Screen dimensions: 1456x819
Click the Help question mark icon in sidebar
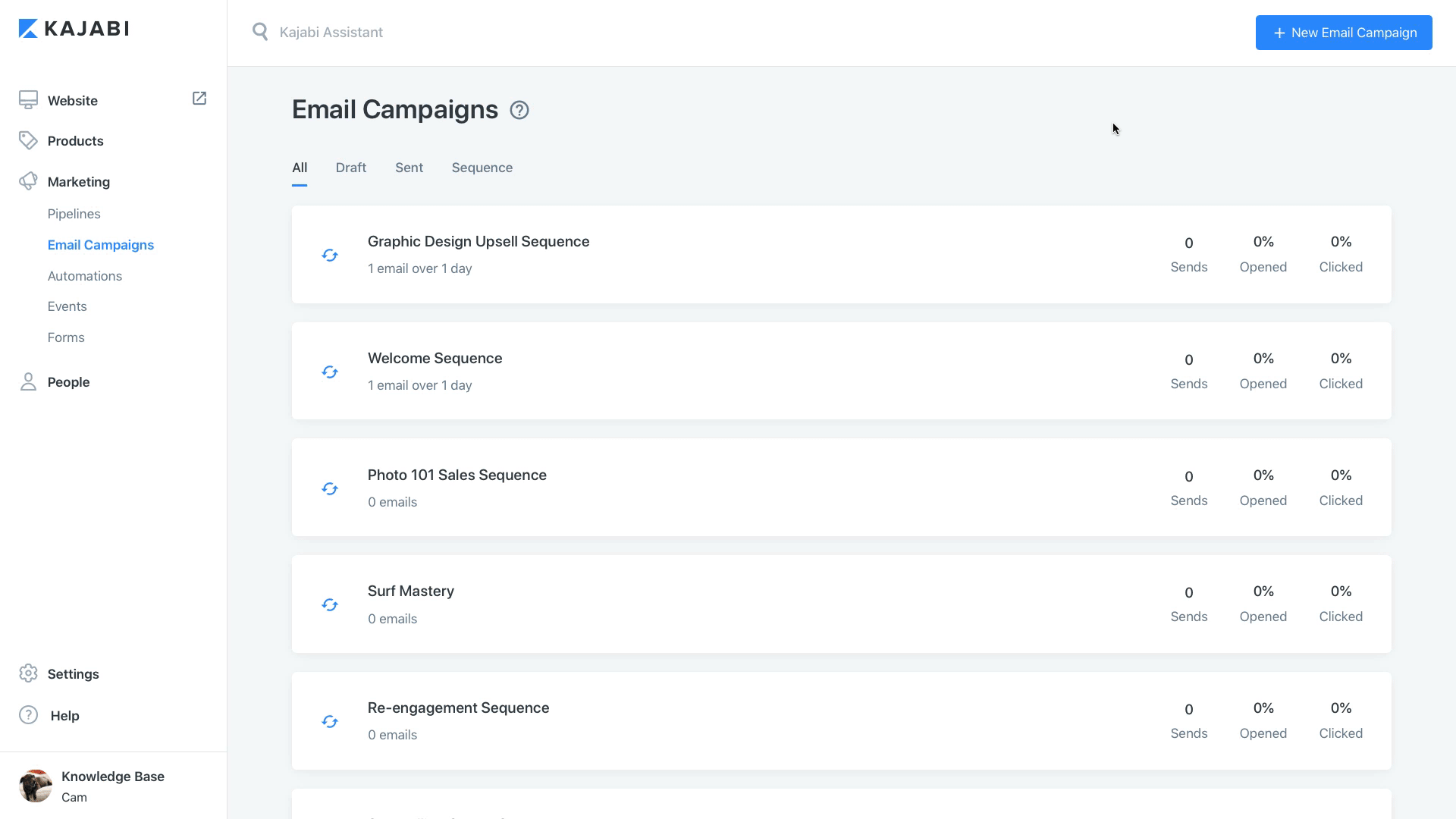click(28, 715)
